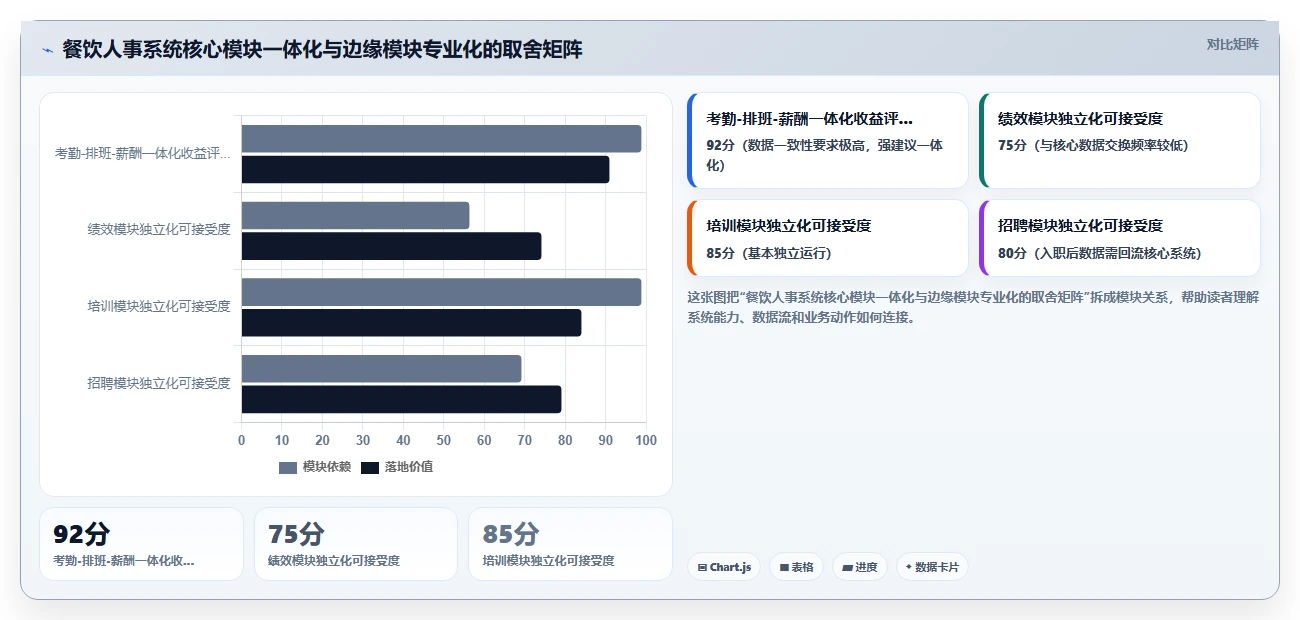
Task: Click the text 80分（入职后数据需回流核心系统）
Action: click(x=1100, y=253)
